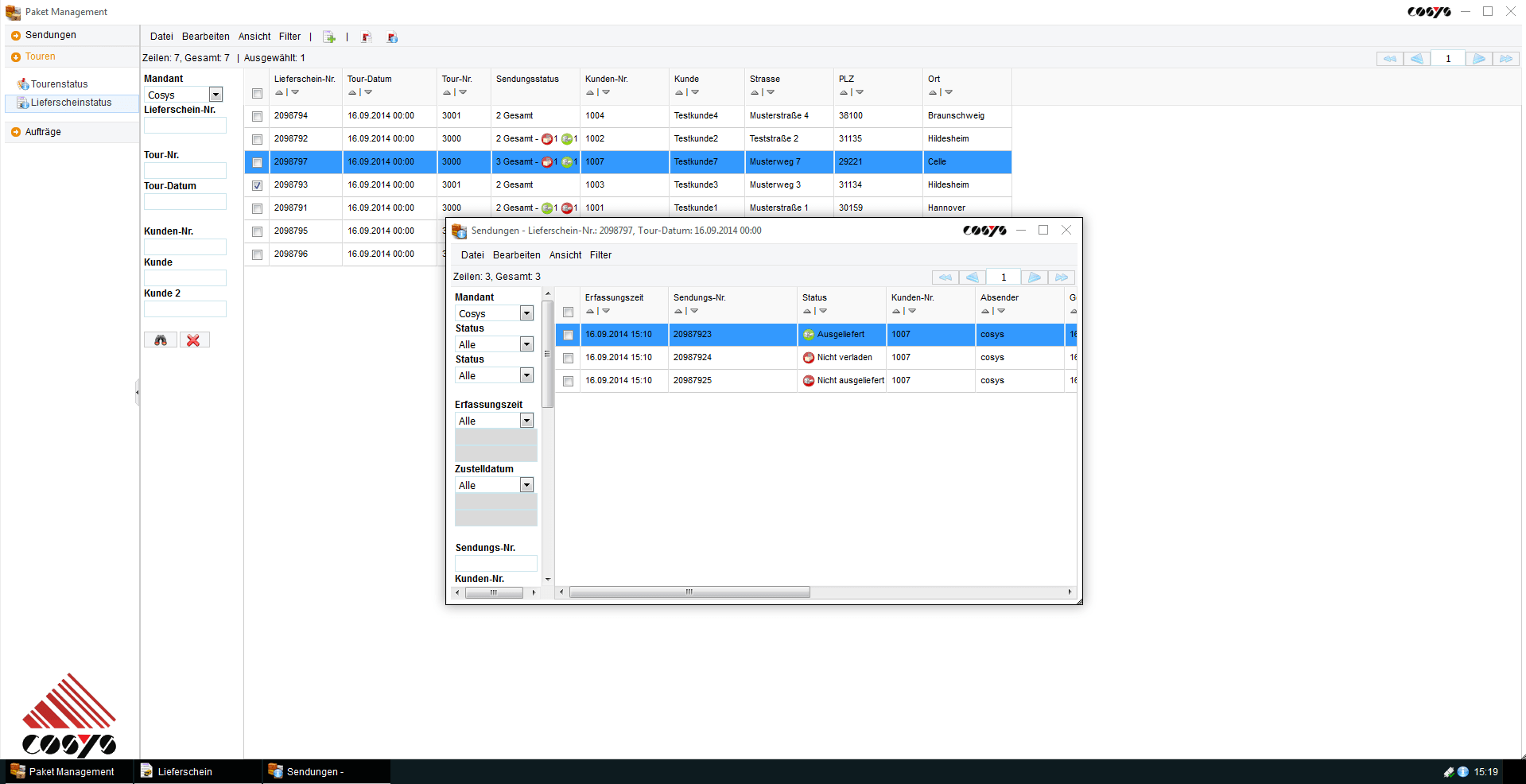Click the red document info toolbar icon
Image resolution: width=1526 pixels, height=784 pixels.
point(392,37)
